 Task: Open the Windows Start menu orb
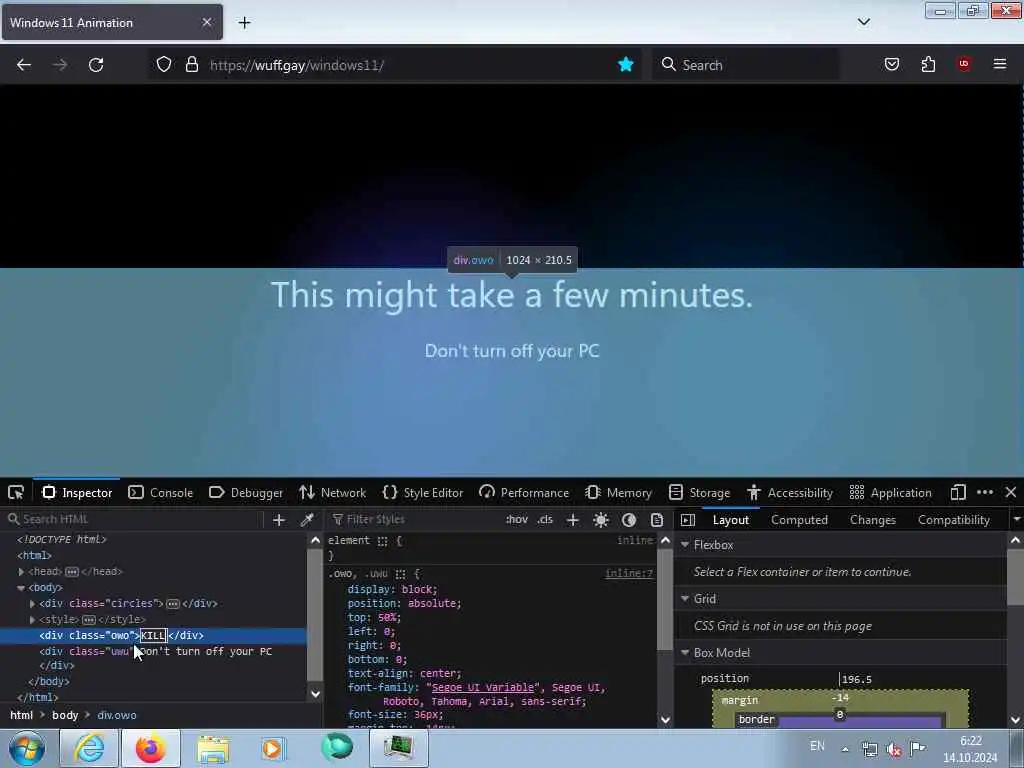(x=27, y=749)
